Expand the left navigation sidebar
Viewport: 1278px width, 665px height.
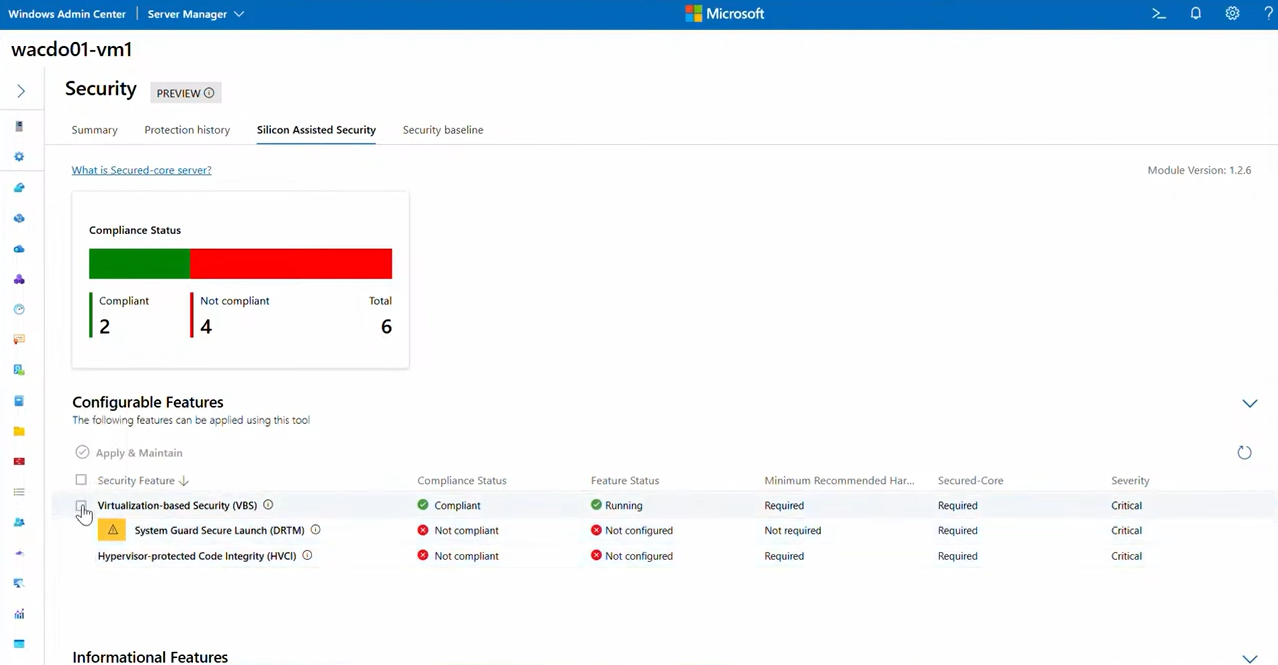coord(21,91)
